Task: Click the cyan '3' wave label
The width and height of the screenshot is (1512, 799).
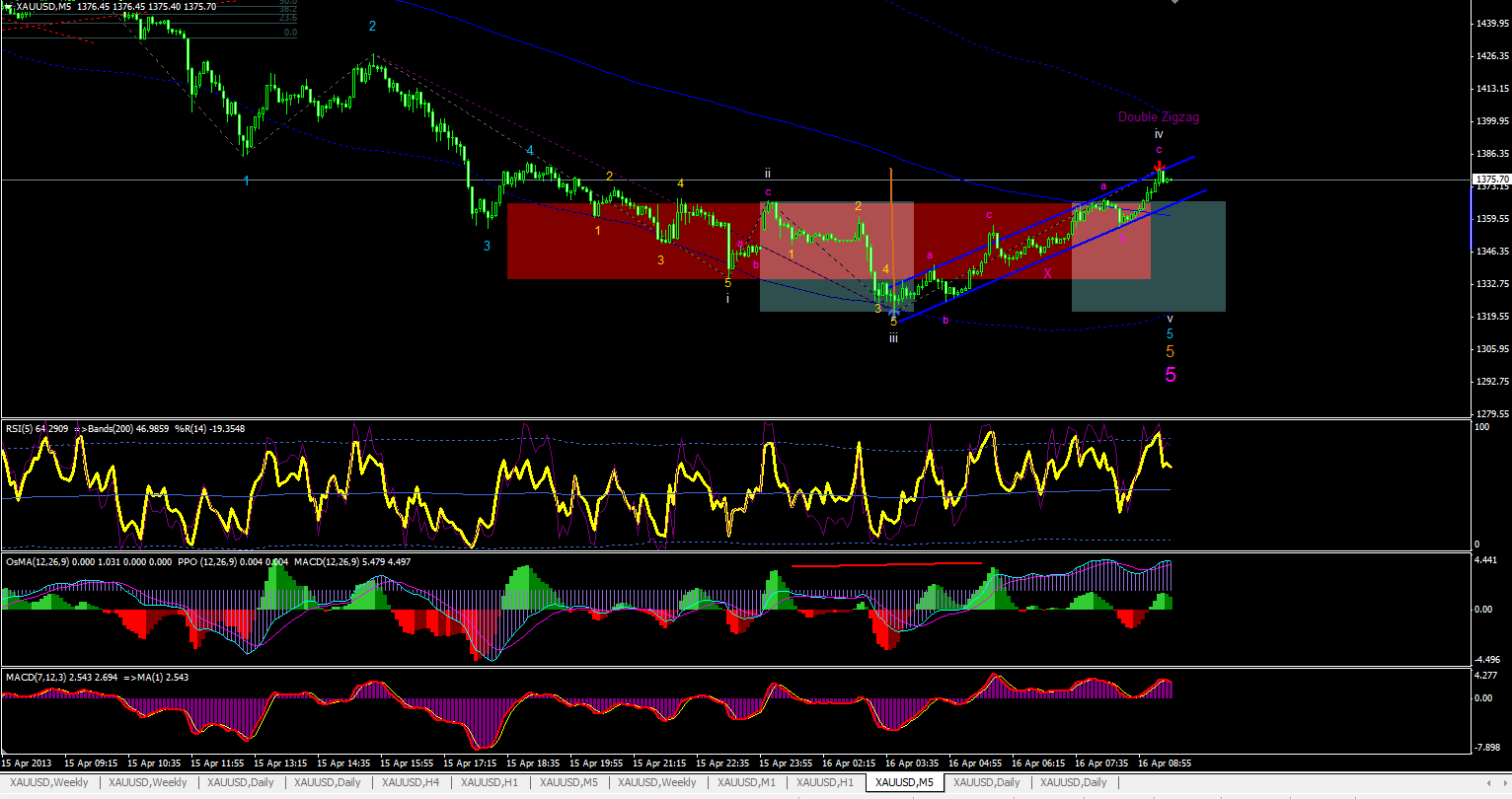Action: pos(487,246)
